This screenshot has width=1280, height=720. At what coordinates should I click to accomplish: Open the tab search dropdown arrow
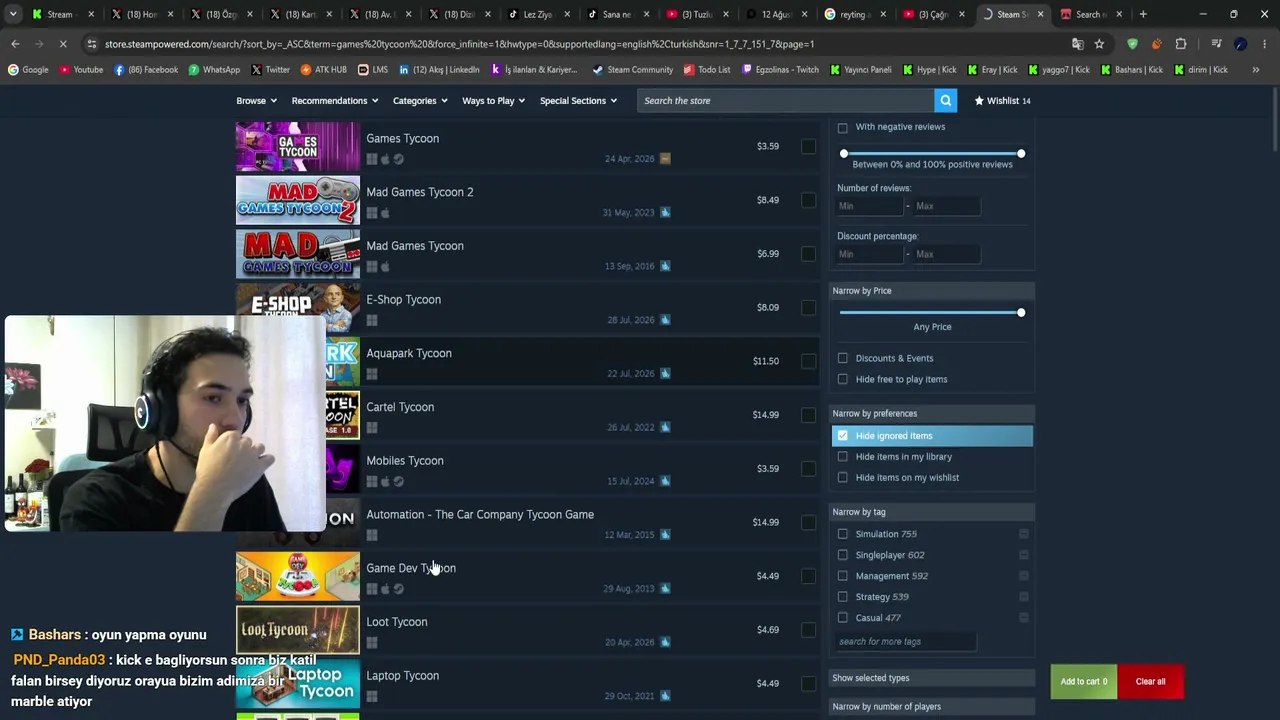tap(13, 14)
